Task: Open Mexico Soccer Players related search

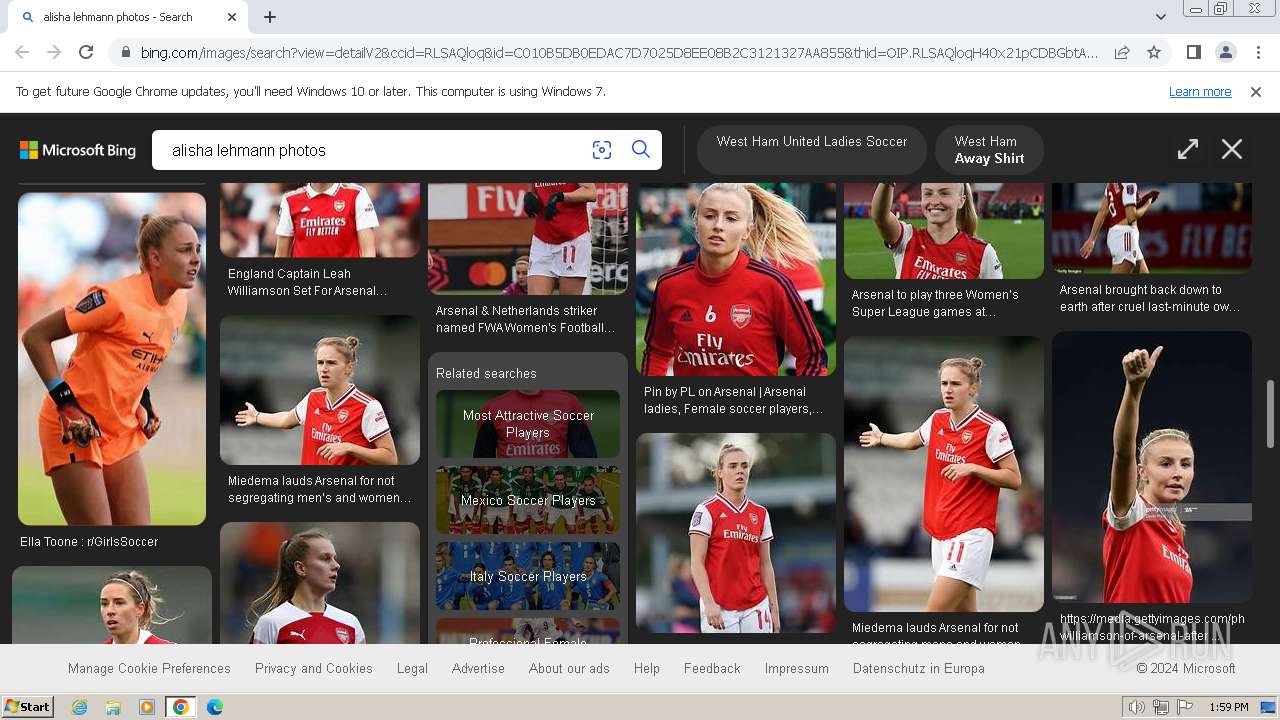Action: point(528,500)
